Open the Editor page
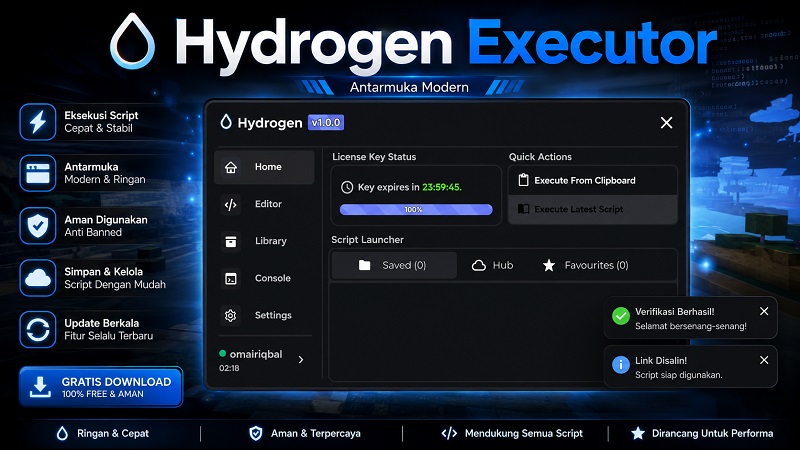The height and width of the screenshot is (450, 800). point(264,204)
